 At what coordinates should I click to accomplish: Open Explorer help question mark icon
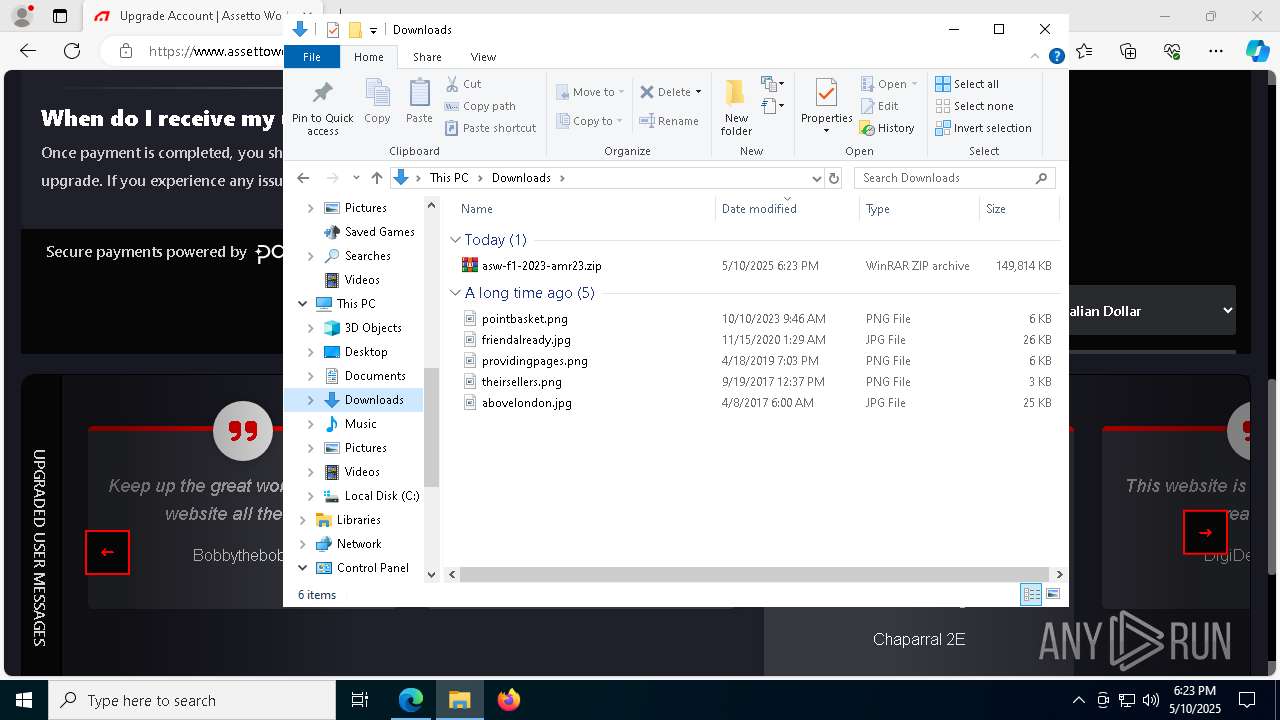point(1056,57)
